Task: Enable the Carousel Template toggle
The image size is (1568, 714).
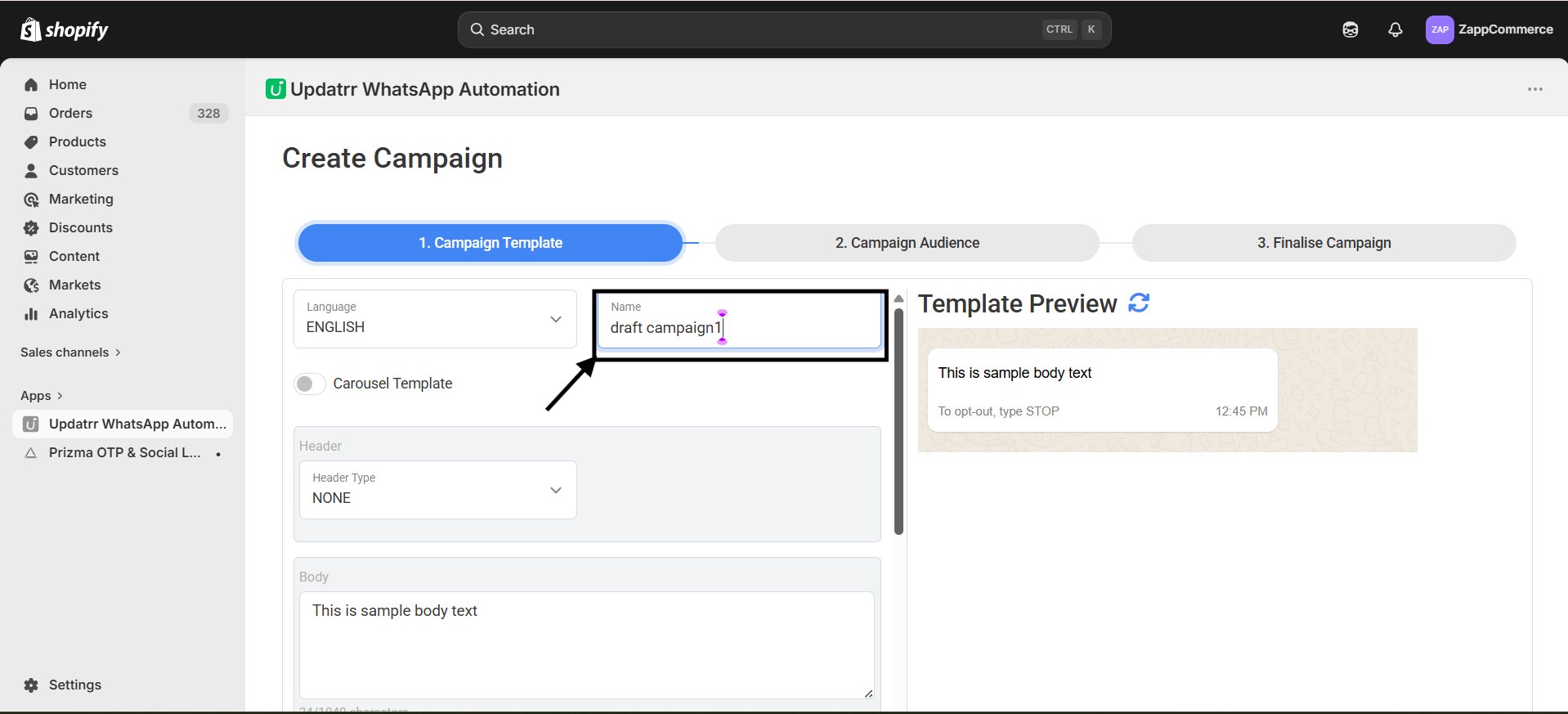Action: click(x=310, y=384)
